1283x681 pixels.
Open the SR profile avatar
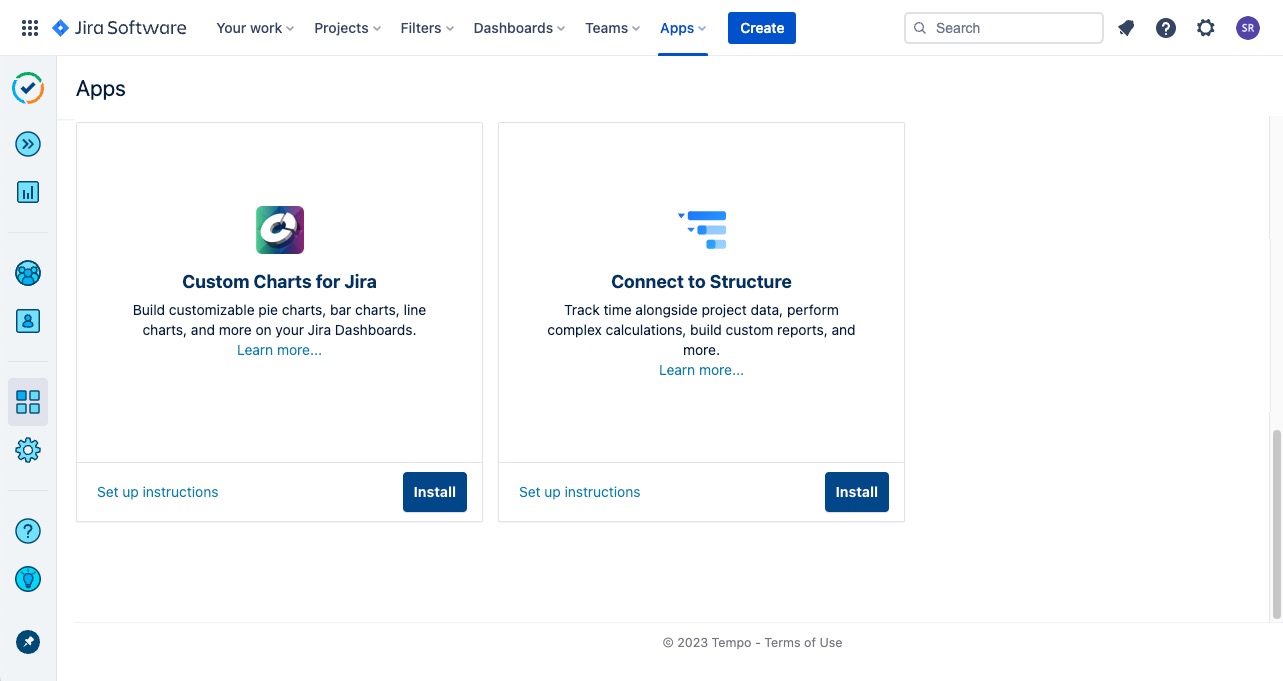(x=1247, y=28)
